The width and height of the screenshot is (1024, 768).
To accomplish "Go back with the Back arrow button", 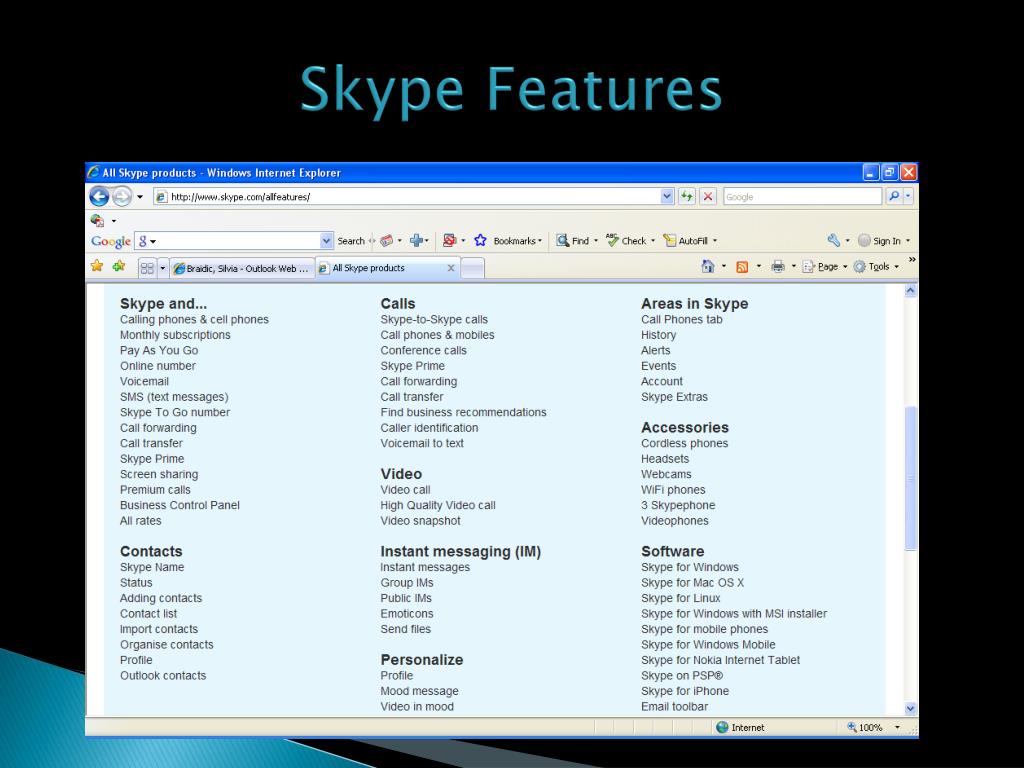I will point(99,196).
